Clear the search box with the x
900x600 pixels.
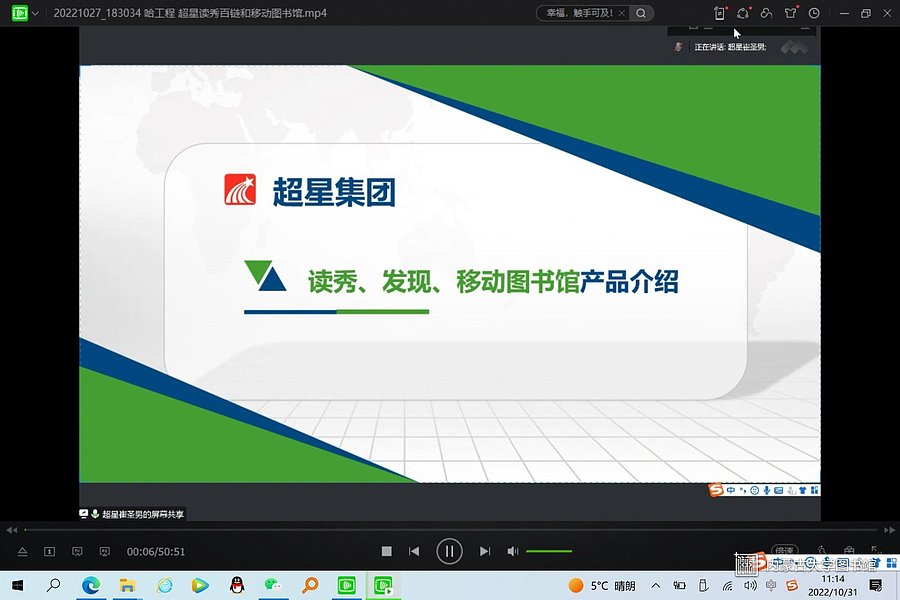pyautogui.click(x=621, y=13)
